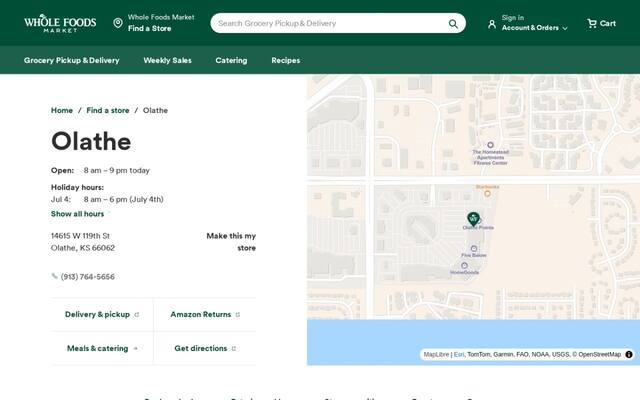This screenshot has height=400, width=640.
Task: Open the Delivery & pickup link
Action: point(102,314)
